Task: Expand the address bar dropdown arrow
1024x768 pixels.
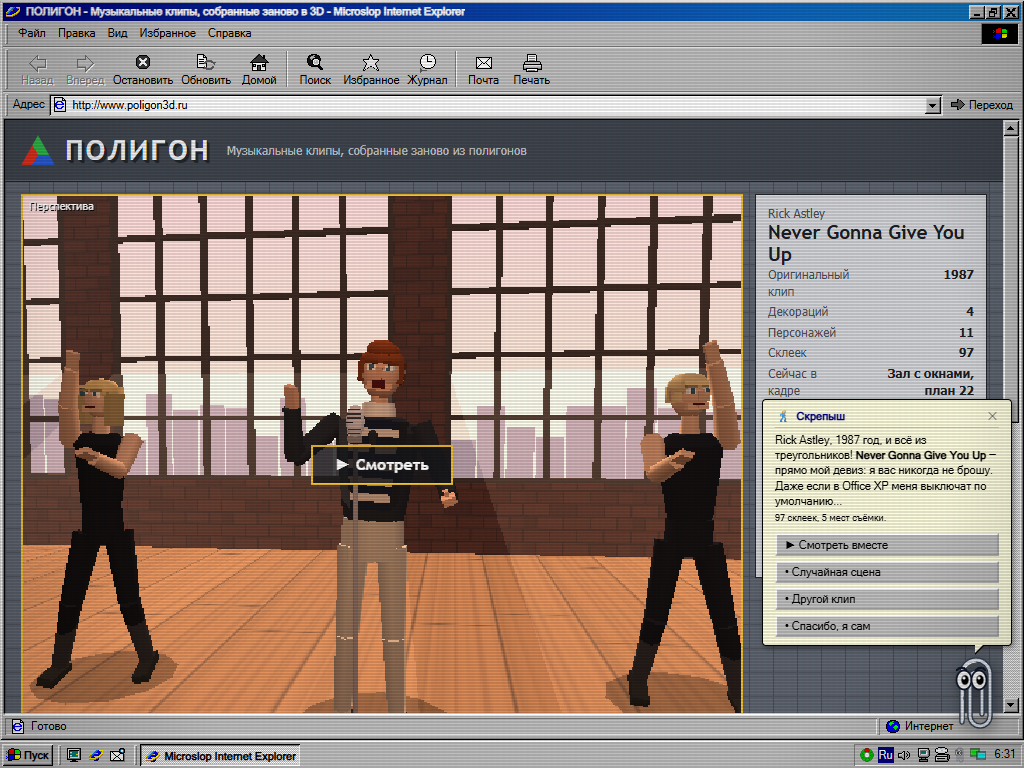Action: [x=933, y=105]
